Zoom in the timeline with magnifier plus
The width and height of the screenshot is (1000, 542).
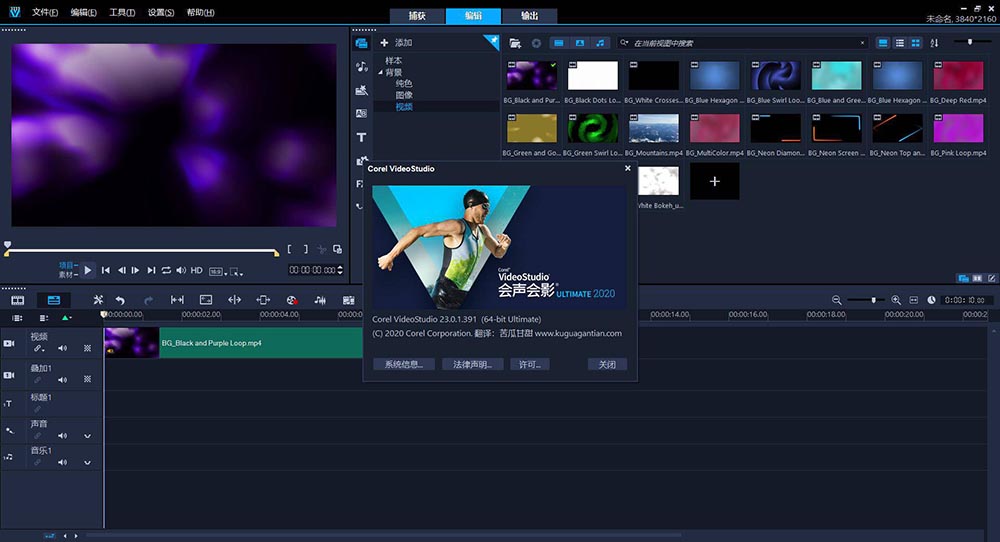coord(895,300)
